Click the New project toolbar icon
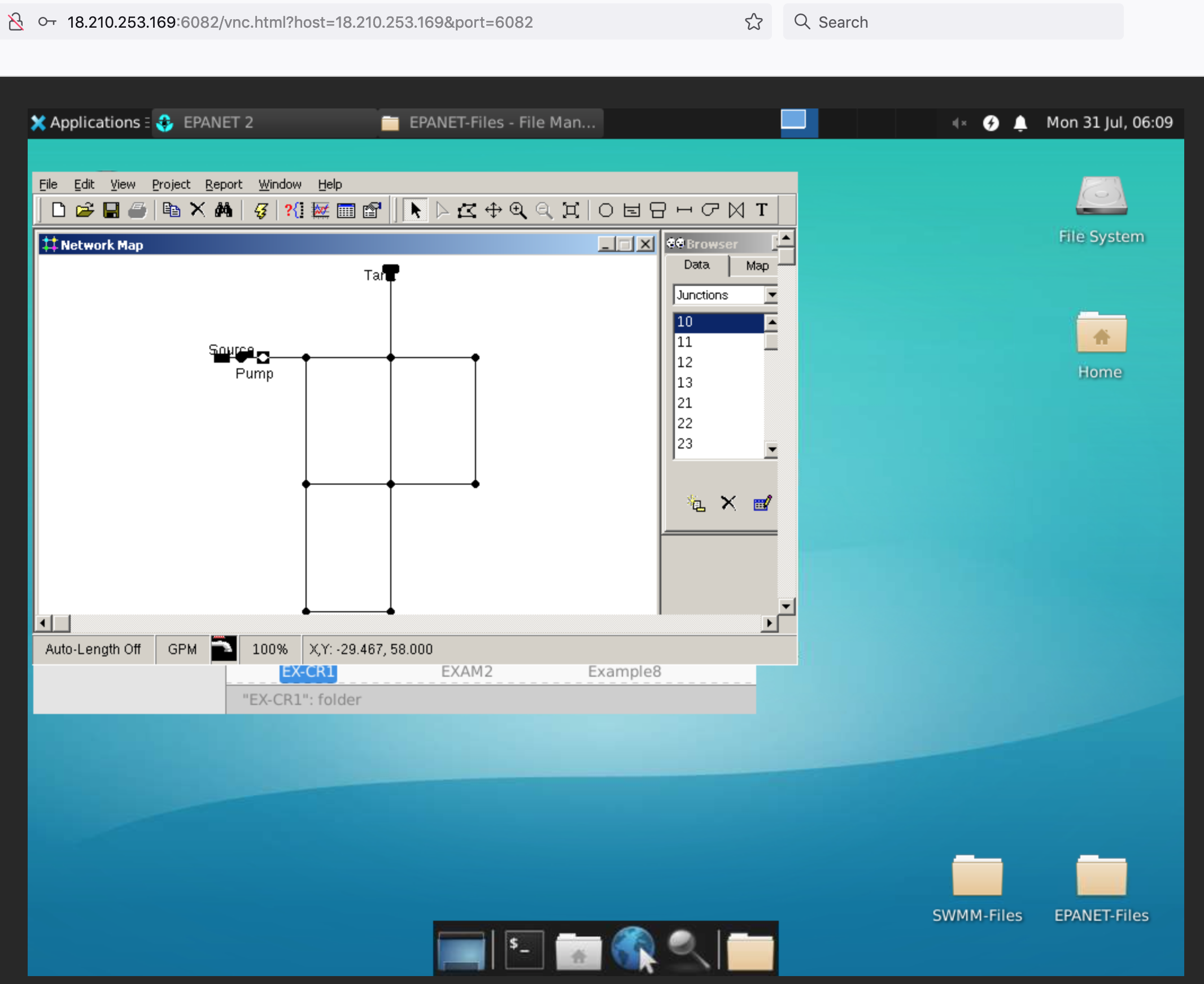This screenshot has height=984, width=1204. (58, 210)
